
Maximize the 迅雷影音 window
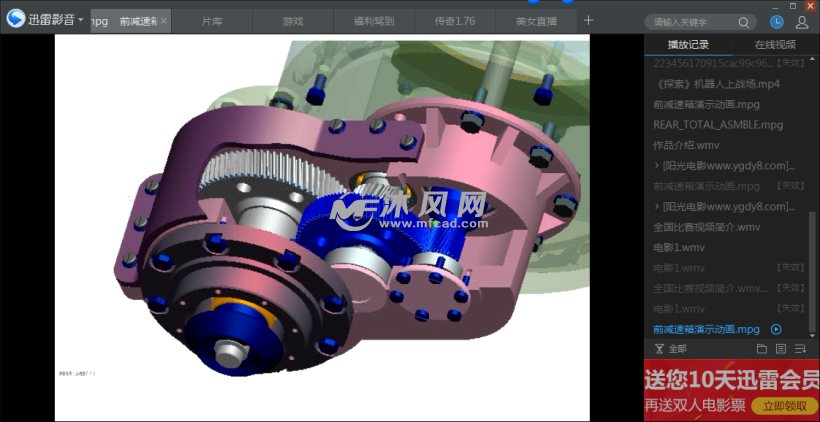pyautogui.click(x=793, y=6)
